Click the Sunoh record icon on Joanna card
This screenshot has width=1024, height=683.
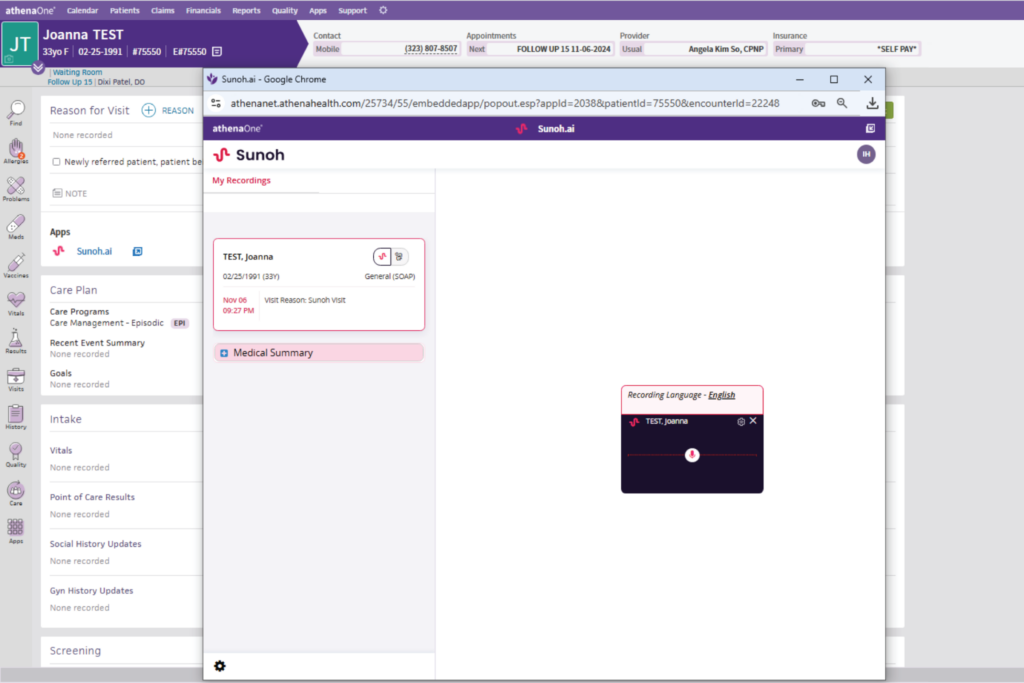[x=383, y=257]
